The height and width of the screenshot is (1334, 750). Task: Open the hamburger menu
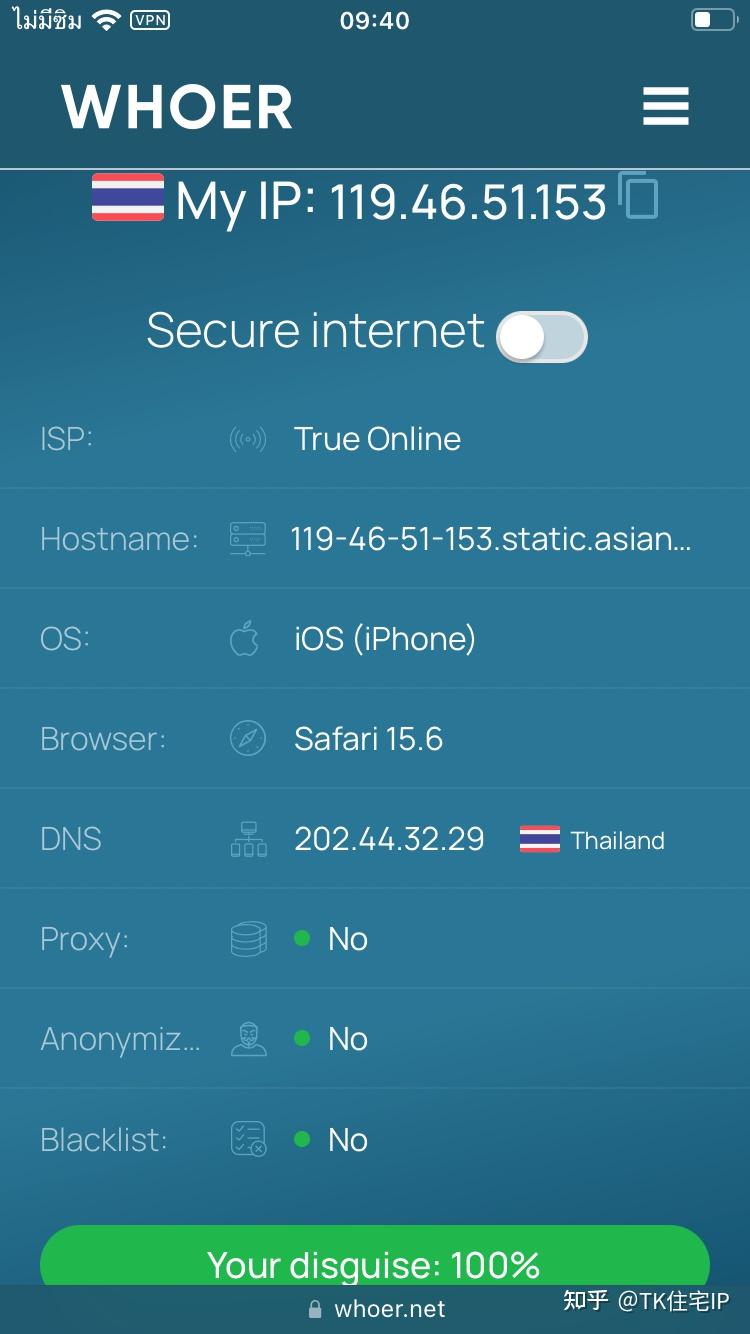point(665,106)
